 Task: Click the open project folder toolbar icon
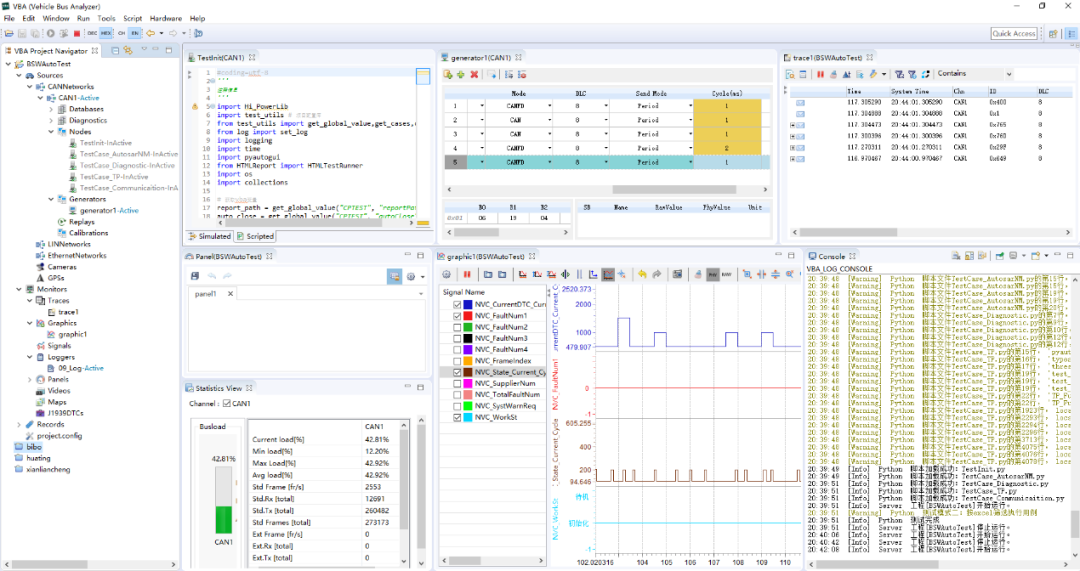(x=9, y=33)
